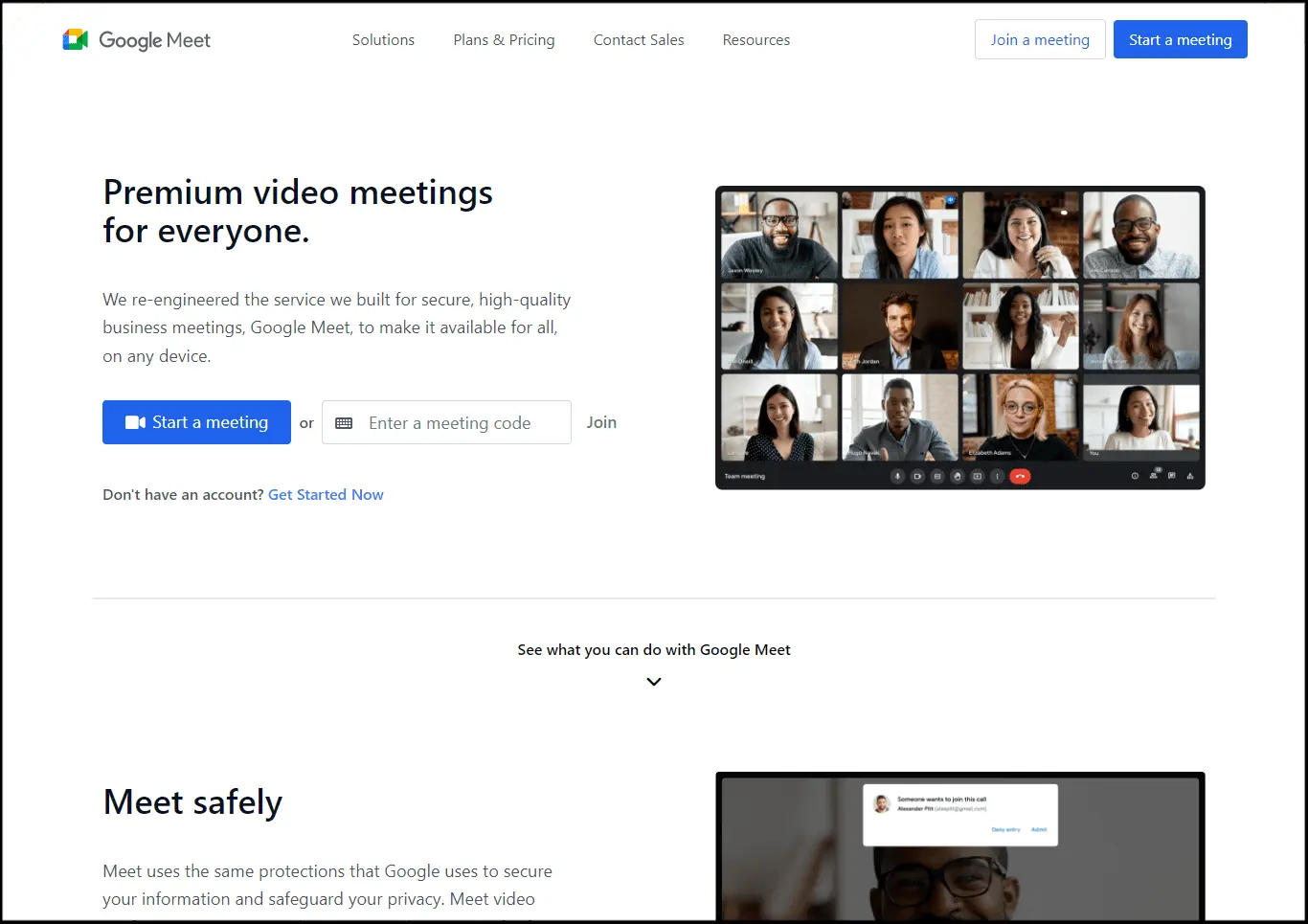Click the present screen icon in the meeting preview
Screen dimensions: 1308x924
point(978,476)
